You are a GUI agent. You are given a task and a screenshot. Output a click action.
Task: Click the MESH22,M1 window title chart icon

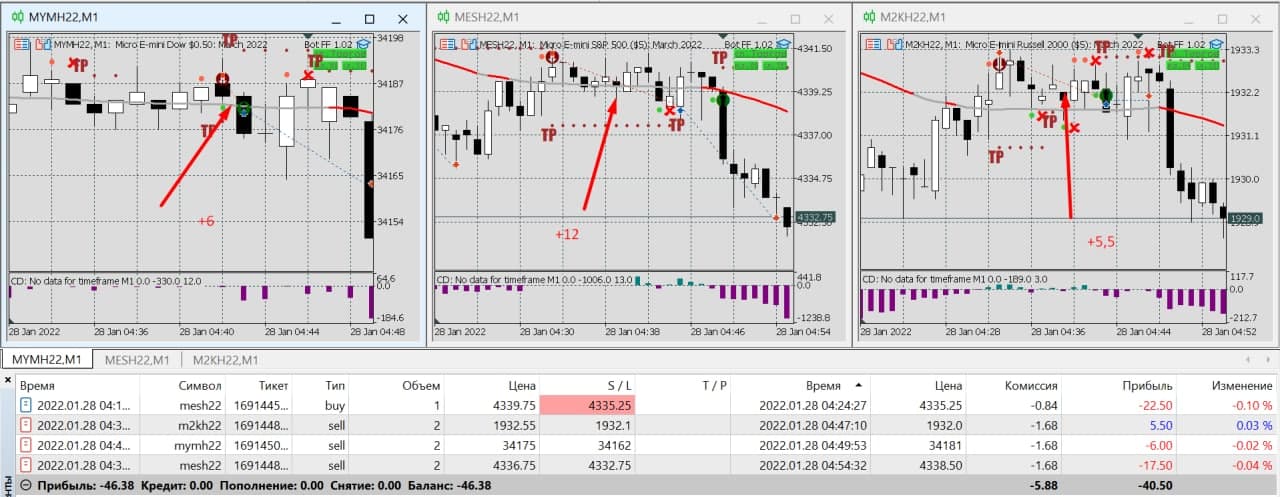click(x=442, y=16)
